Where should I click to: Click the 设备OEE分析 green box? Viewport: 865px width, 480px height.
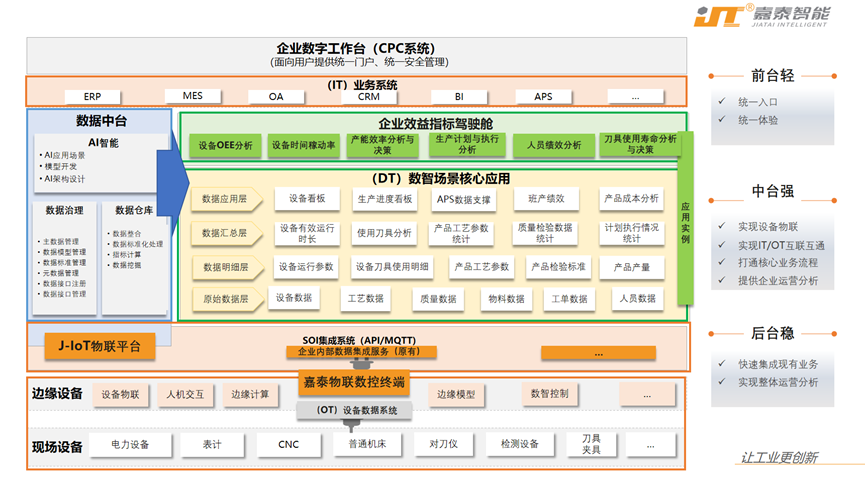(225, 145)
